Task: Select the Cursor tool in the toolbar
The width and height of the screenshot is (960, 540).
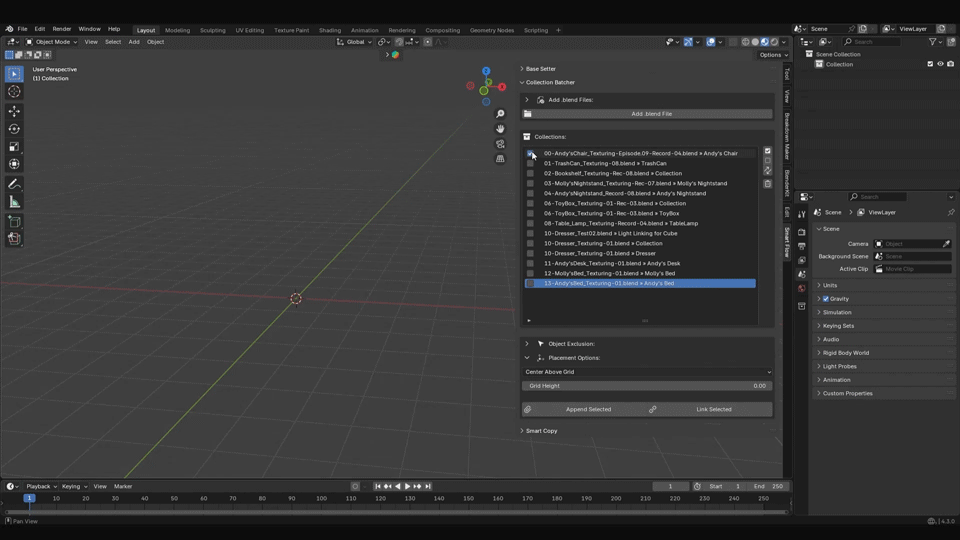Action: pos(14,92)
